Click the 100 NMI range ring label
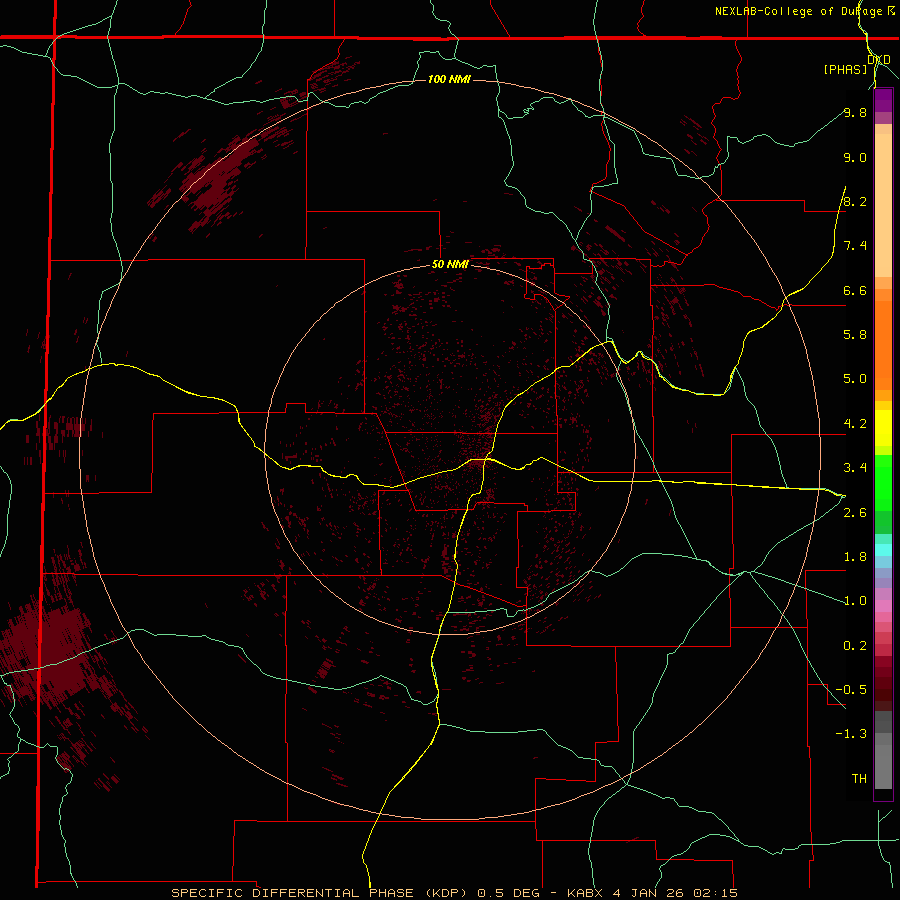The height and width of the screenshot is (900, 900). [x=449, y=79]
